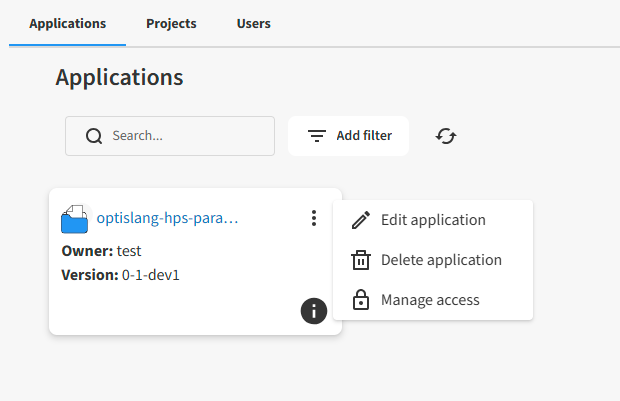Focus the Search input field
This screenshot has height=401, width=620.
pyautogui.click(x=185, y=136)
